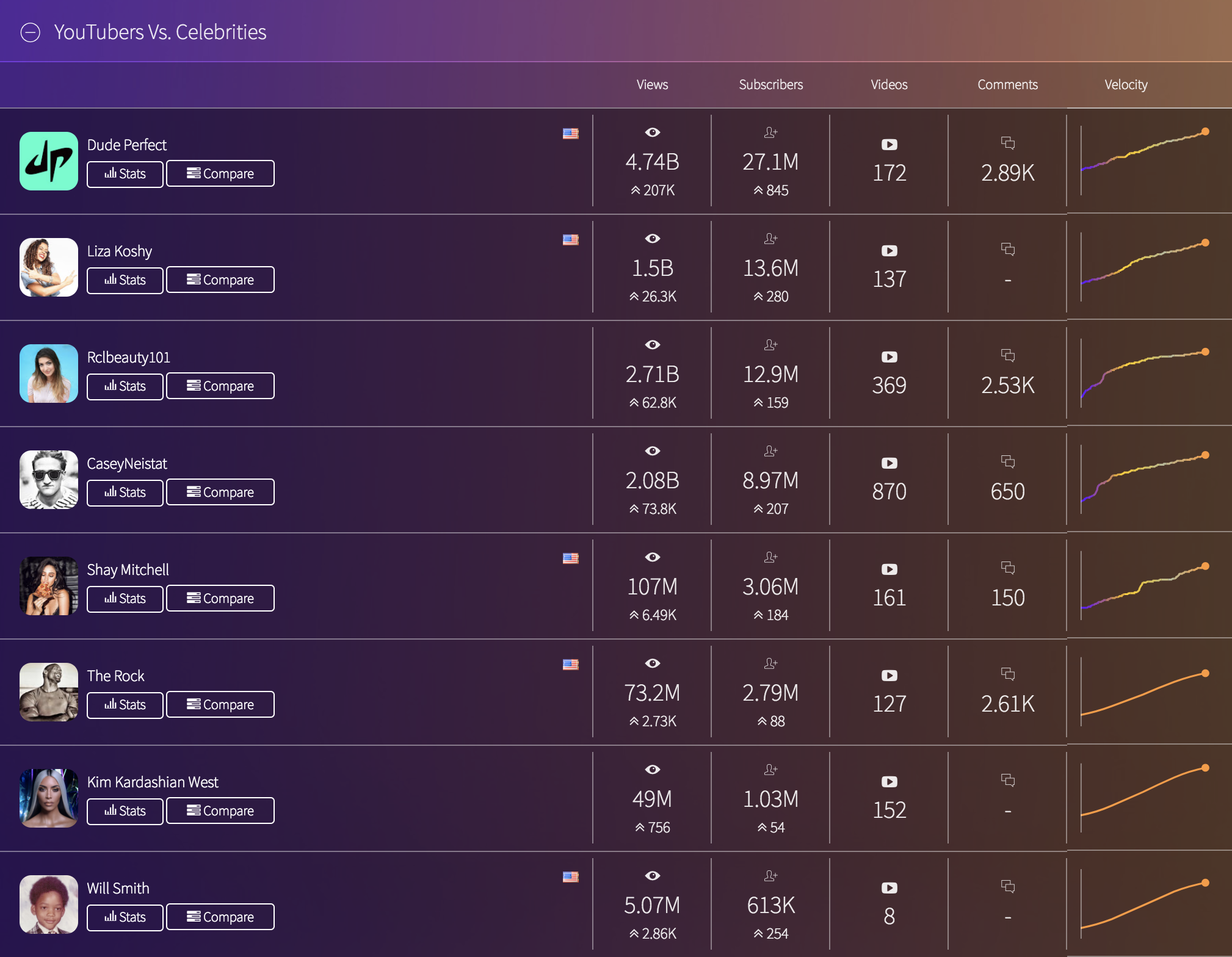1232x957 pixels.
Task: Click the Velocity column header
Action: tap(1126, 85)
